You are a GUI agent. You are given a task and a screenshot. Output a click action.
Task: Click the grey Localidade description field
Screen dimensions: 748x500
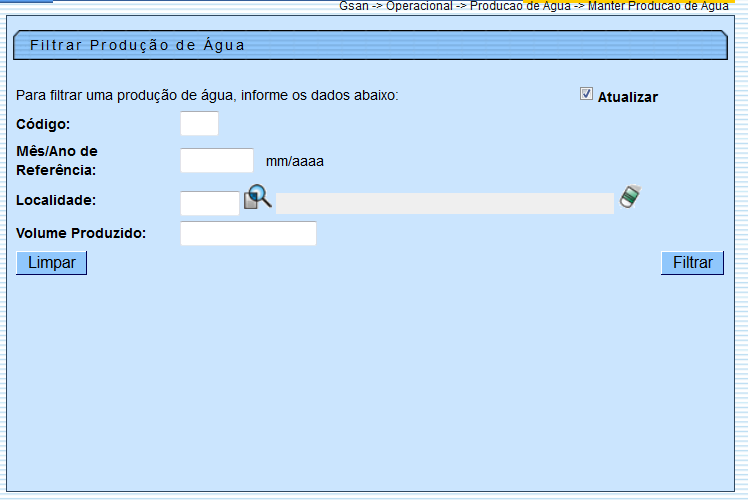pos(444,203)
